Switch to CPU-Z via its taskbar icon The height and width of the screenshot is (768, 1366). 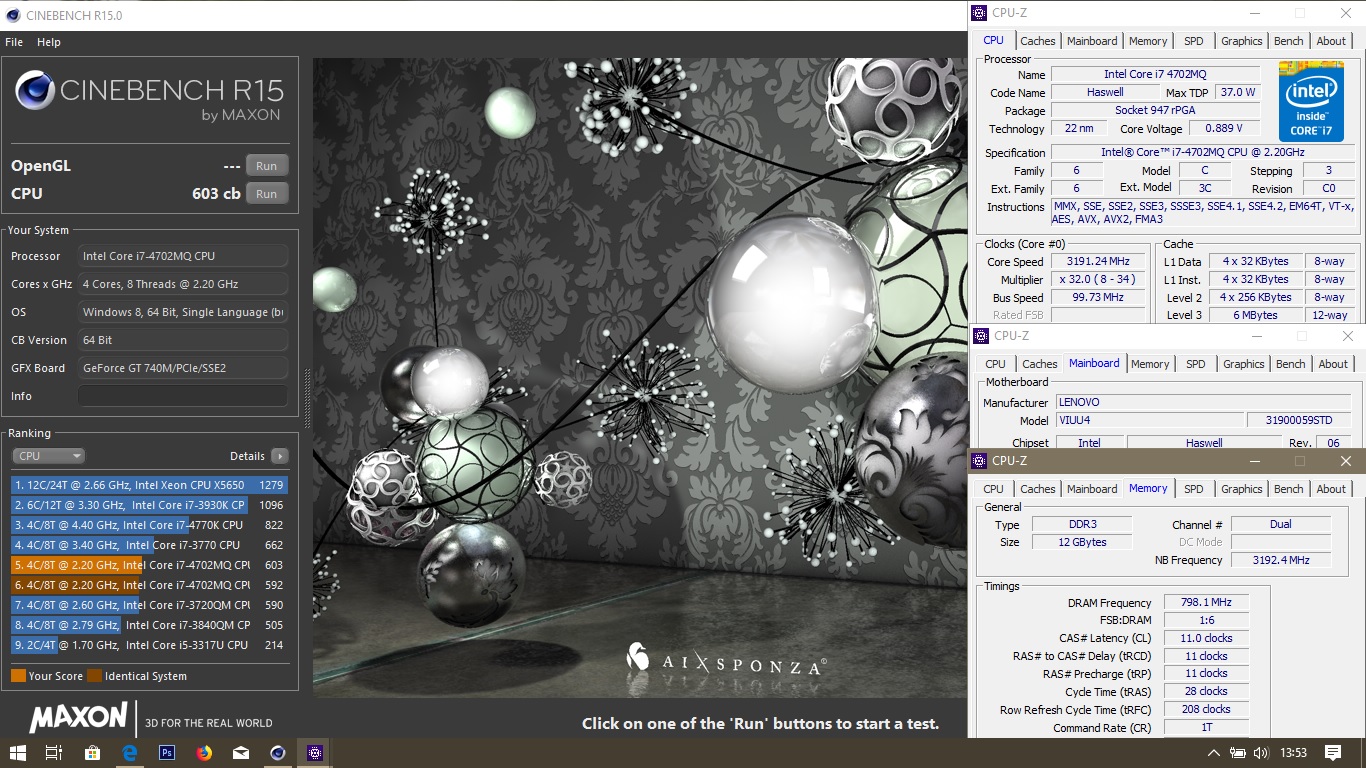(x=315, y=753)
